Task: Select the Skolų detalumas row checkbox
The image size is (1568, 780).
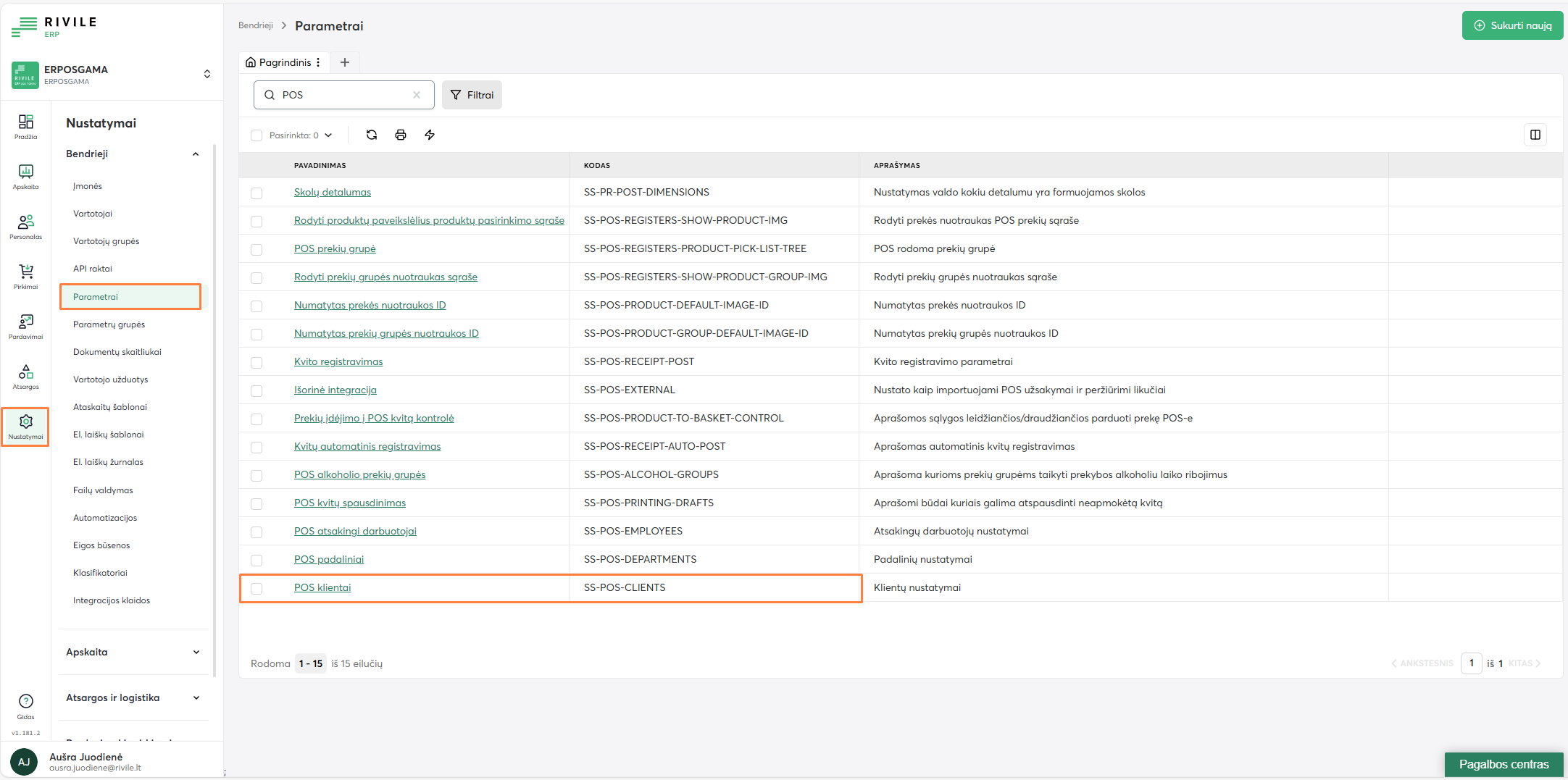Action: click(x=257, y=193)
